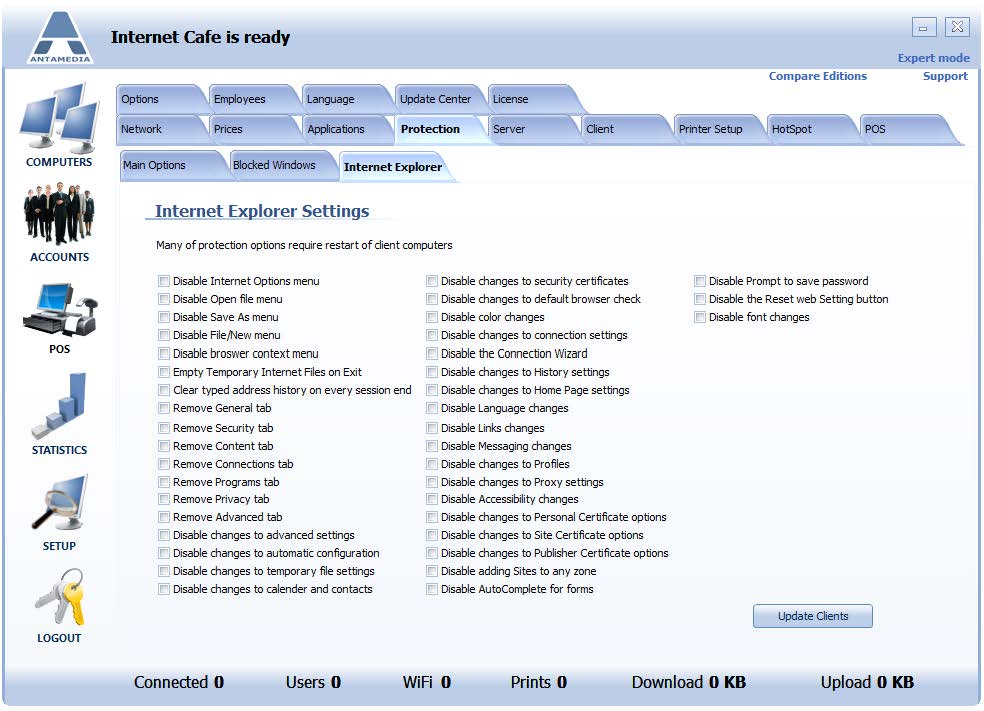Close the Internet Cafe window
984x711 pixels.
(x=957, y=28)
